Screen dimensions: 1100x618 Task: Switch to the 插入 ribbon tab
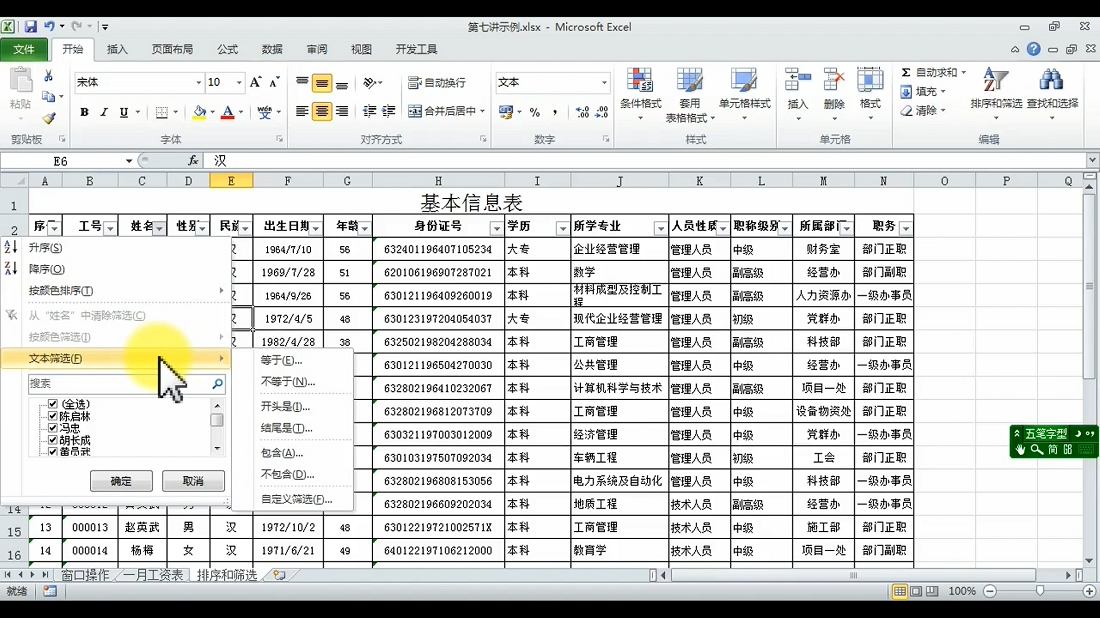click(x=117, y=49)
